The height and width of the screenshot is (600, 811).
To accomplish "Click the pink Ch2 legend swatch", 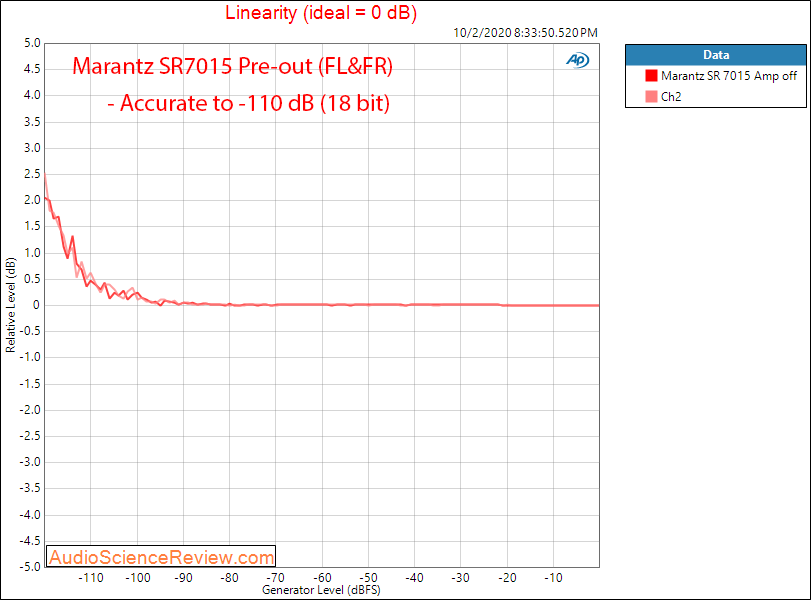I will (x=651, y=96).
